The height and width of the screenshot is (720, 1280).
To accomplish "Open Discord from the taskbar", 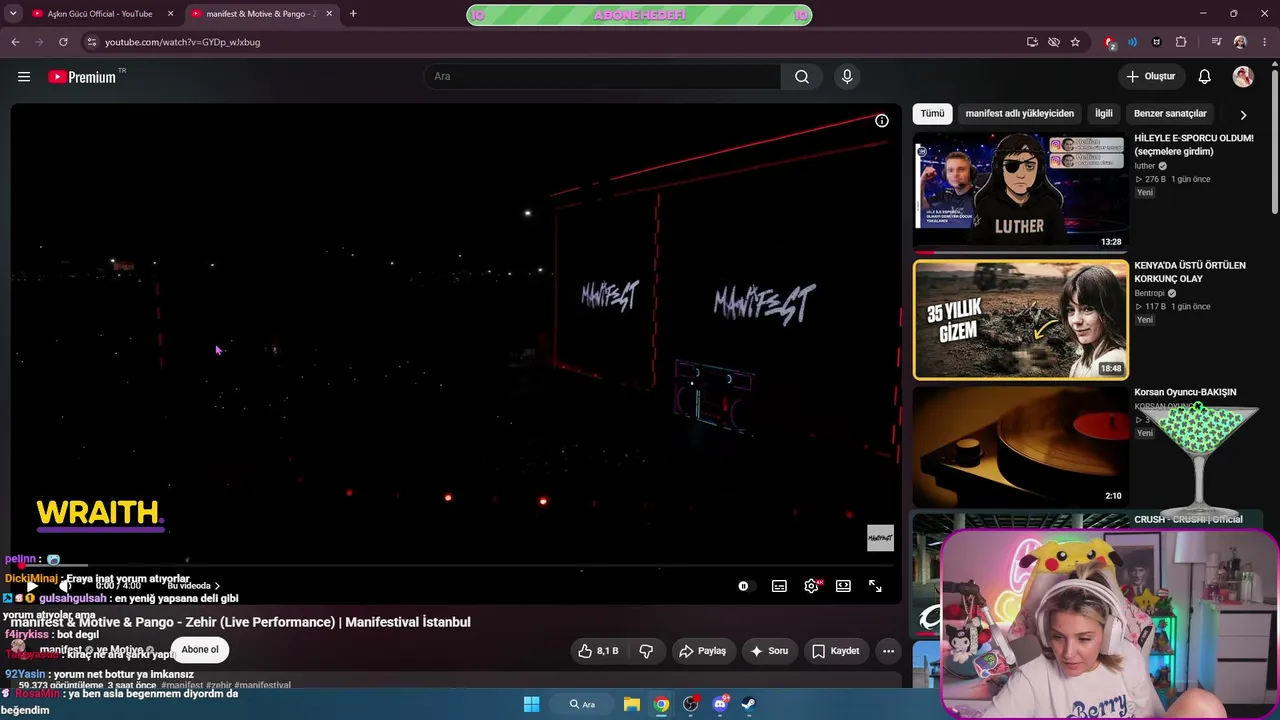I will pyautogui.click(x=720, y=704).
